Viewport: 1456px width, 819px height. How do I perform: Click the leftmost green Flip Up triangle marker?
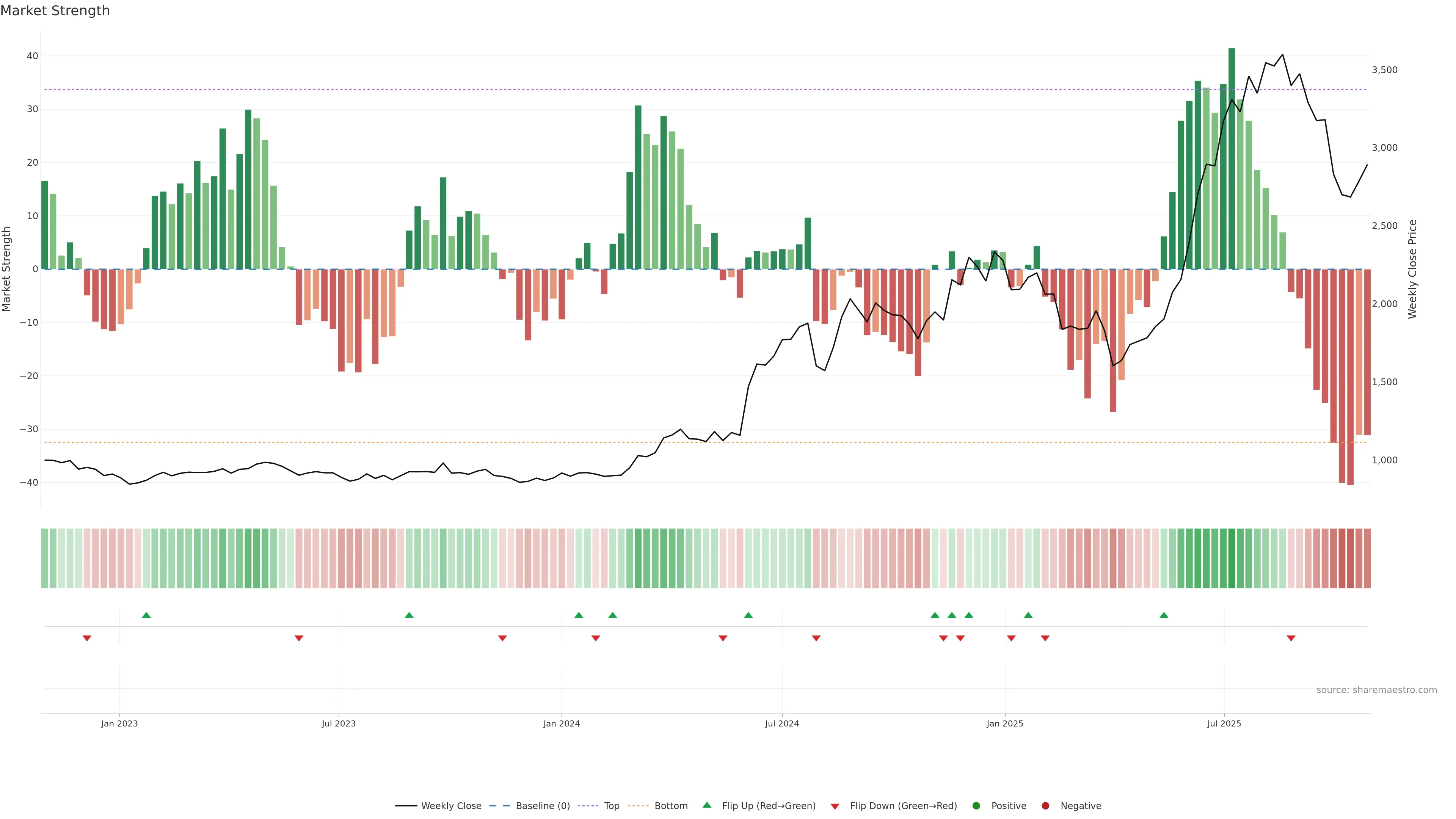click(x=146, y=615)
